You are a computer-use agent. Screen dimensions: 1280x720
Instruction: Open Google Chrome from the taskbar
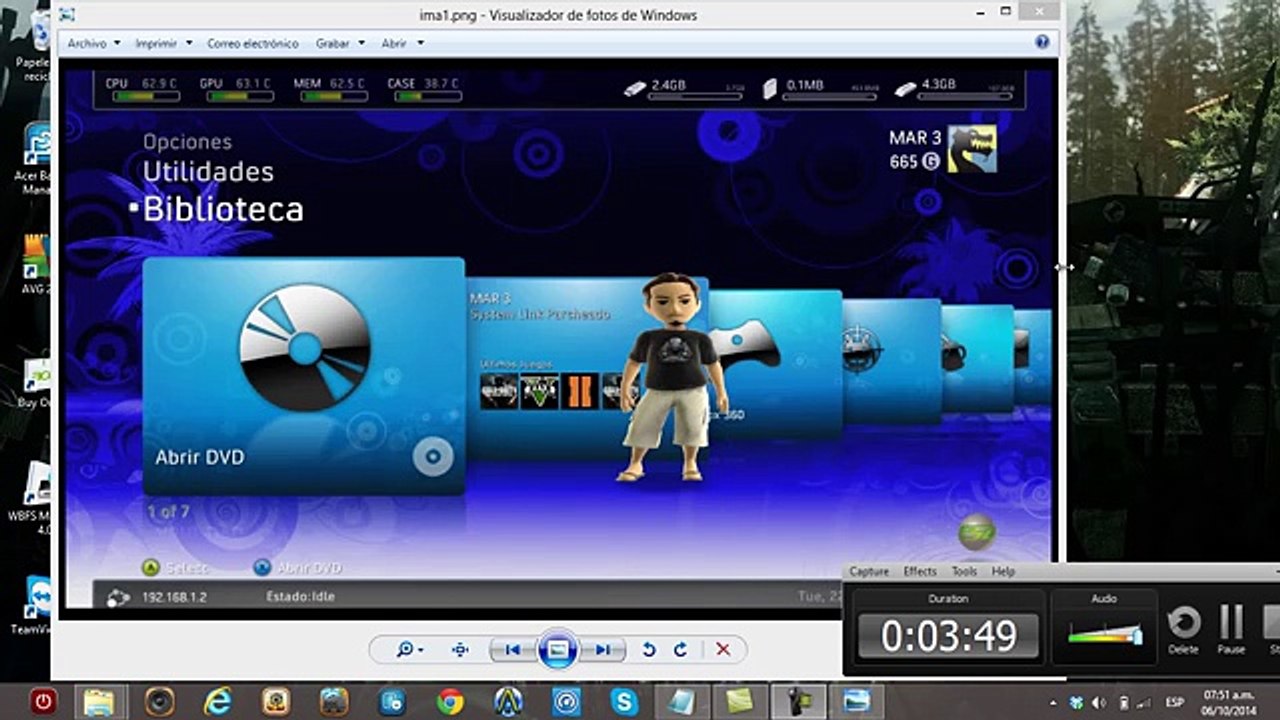pyautogui.click(x=451, y=702)
